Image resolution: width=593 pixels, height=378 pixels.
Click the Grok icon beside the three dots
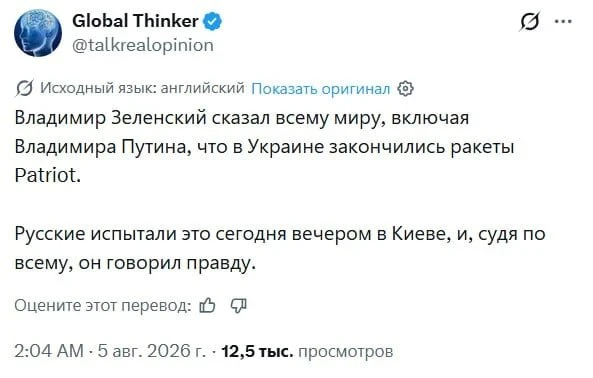pos(529,22)
